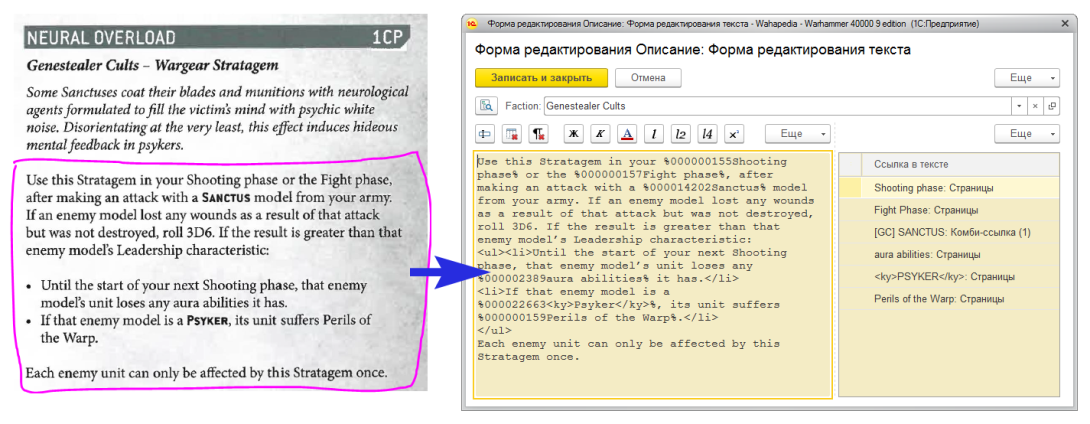Click the insert link icon in the formatting toolbar
Screen dimensions: 1090x424
[x=485, y=133]
